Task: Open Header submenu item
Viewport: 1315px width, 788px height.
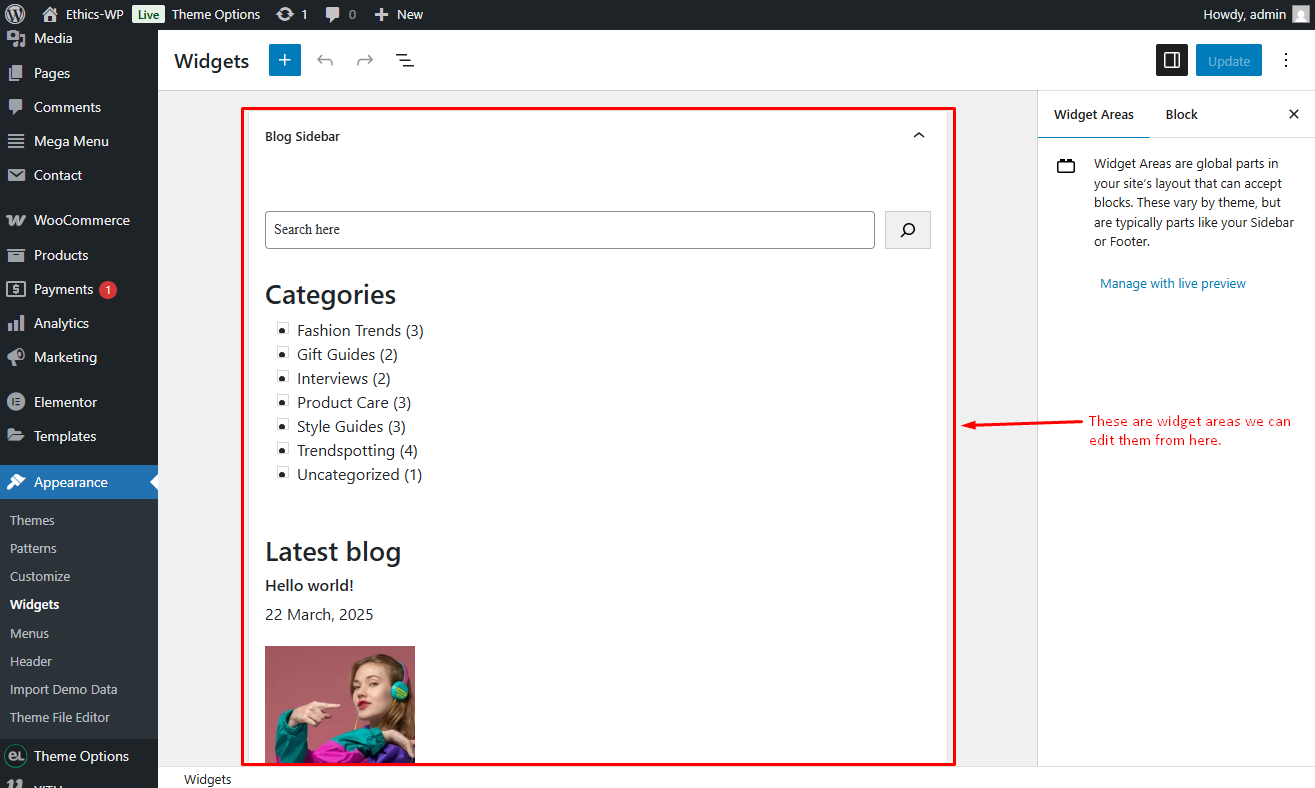Action: click(31, 661)
